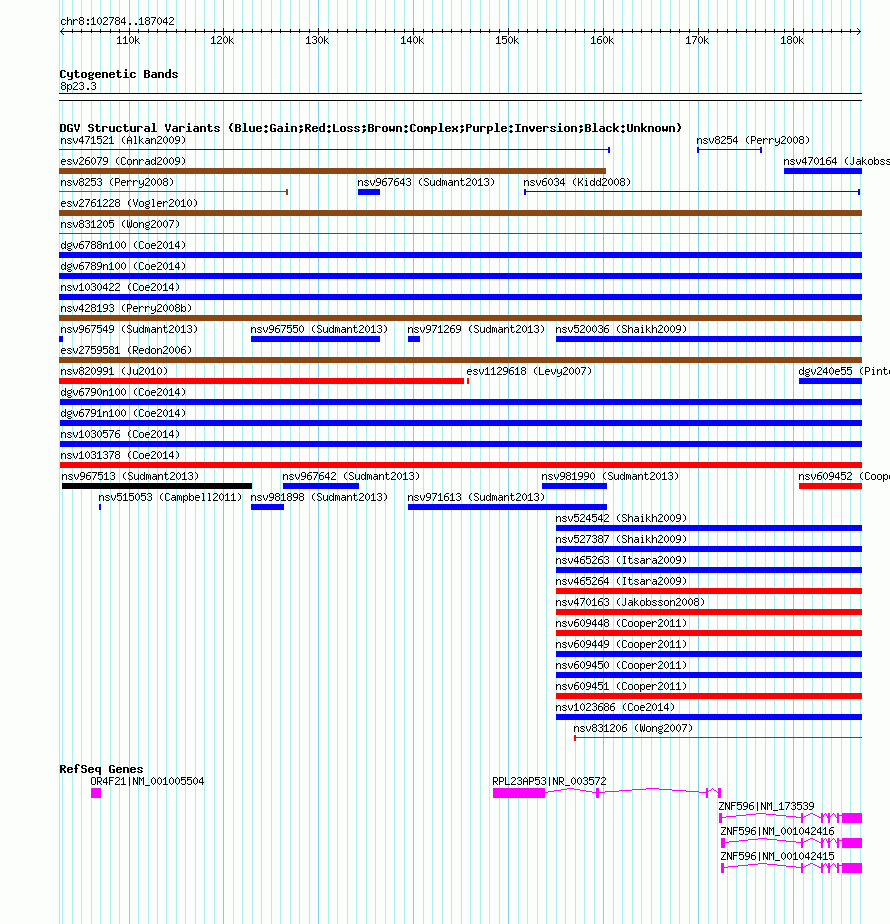Open dgv6791n100 (Coe2014) label
The image size is (890, 924).
[123, 413]
